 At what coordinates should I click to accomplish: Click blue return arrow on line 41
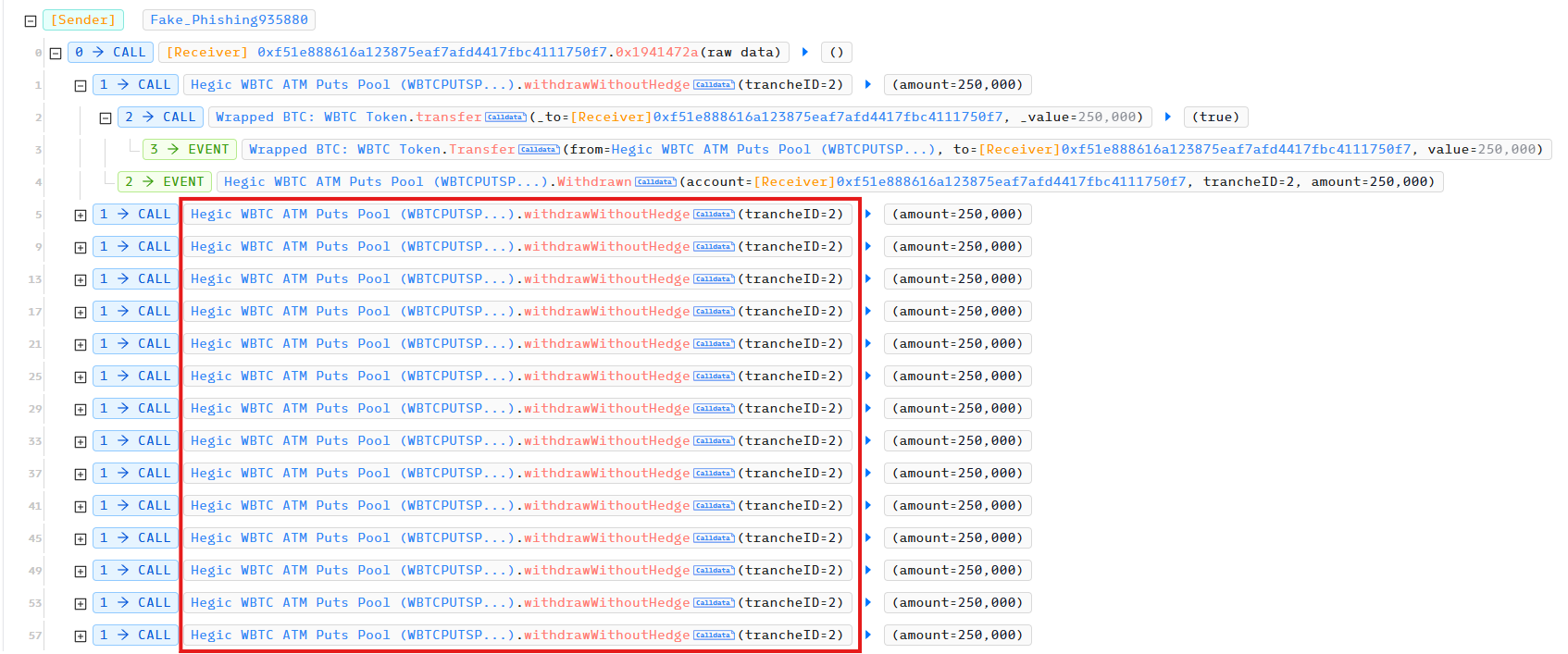[867, 505]
